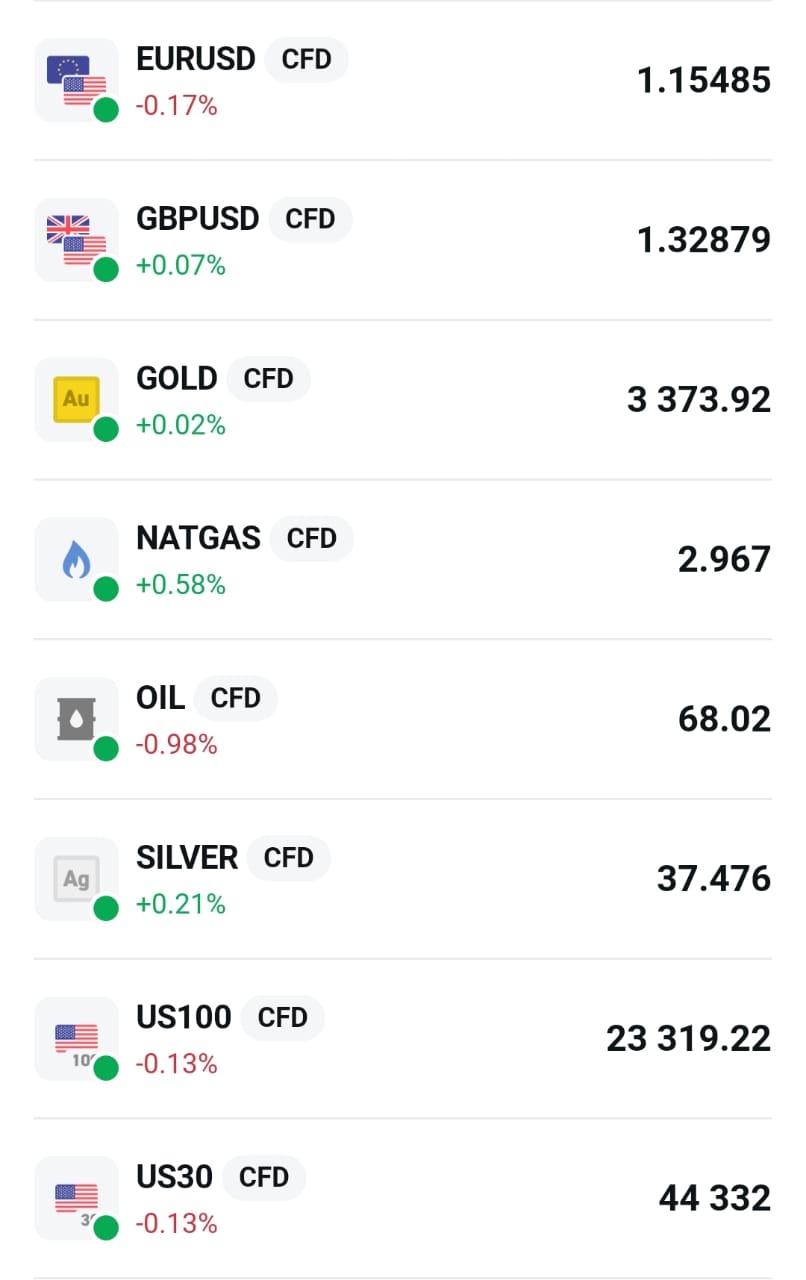Screen dimensions: 806x1280
Task: Select the GOLD Au icon
Action: 76,399
